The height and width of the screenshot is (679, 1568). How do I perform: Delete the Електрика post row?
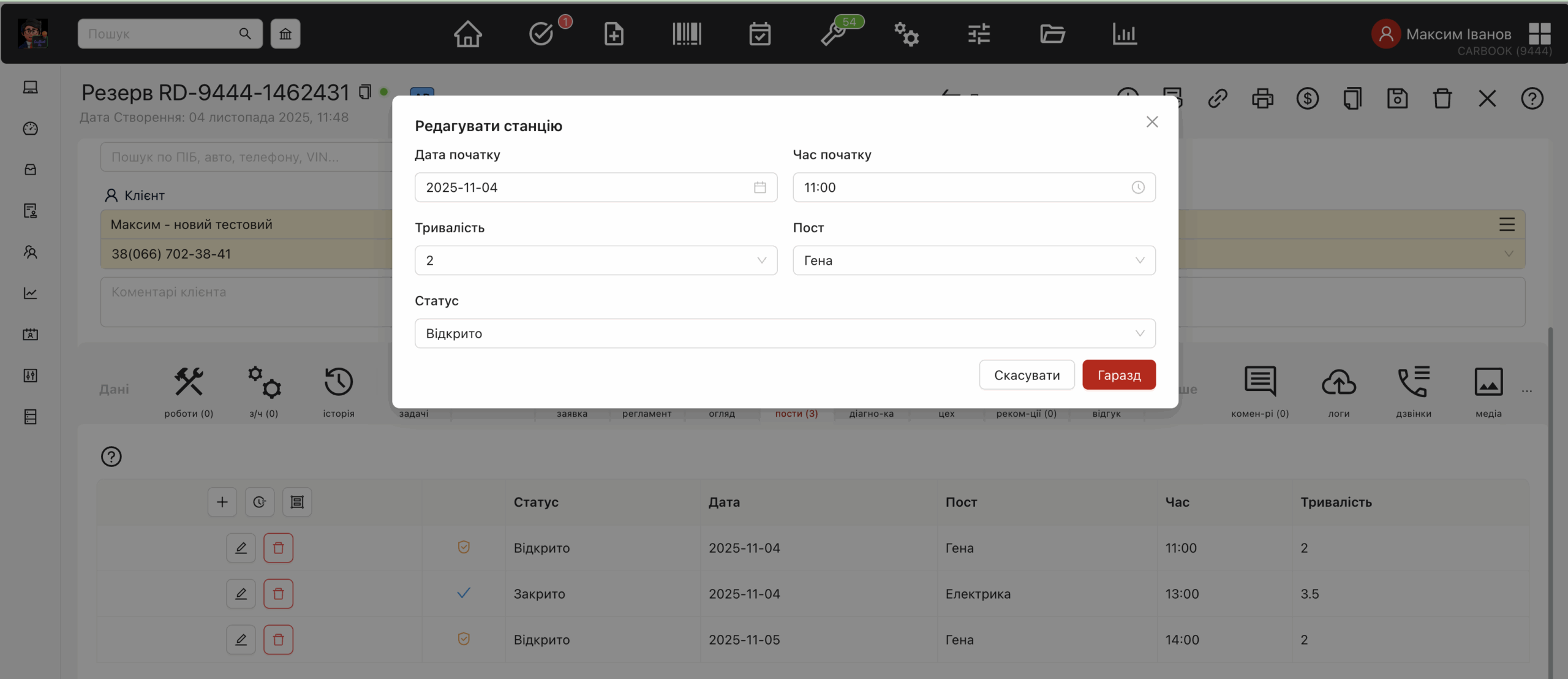(278, 594)
